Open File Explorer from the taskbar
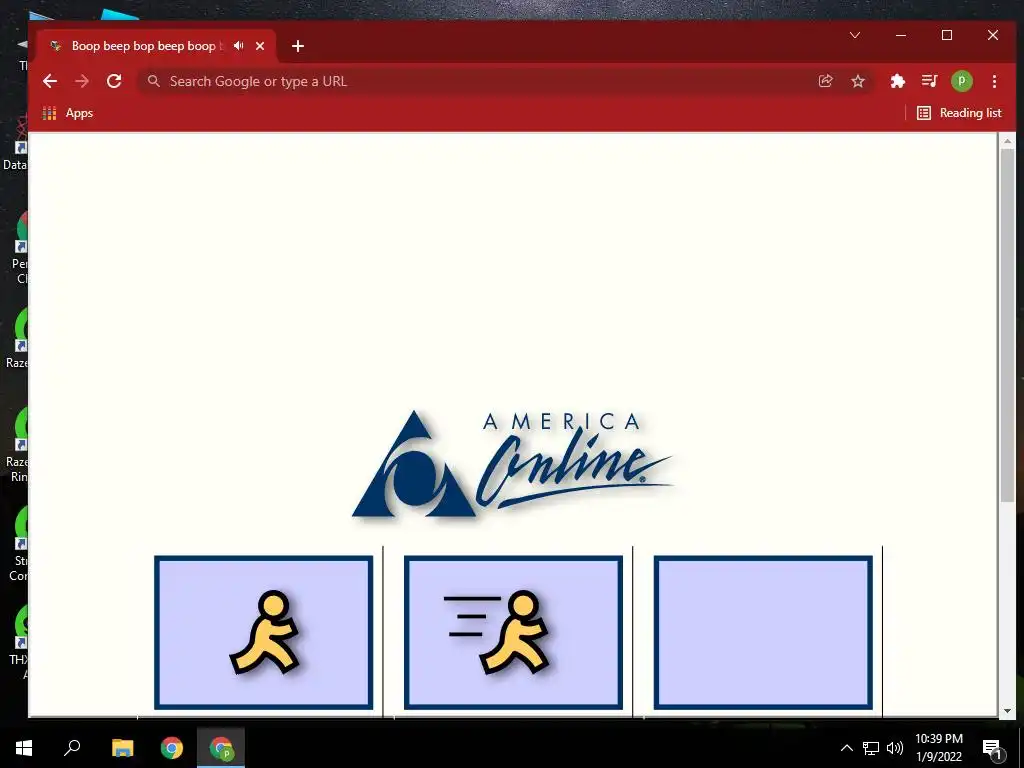This screenshot has width=1024, height=768. (122, 748)
